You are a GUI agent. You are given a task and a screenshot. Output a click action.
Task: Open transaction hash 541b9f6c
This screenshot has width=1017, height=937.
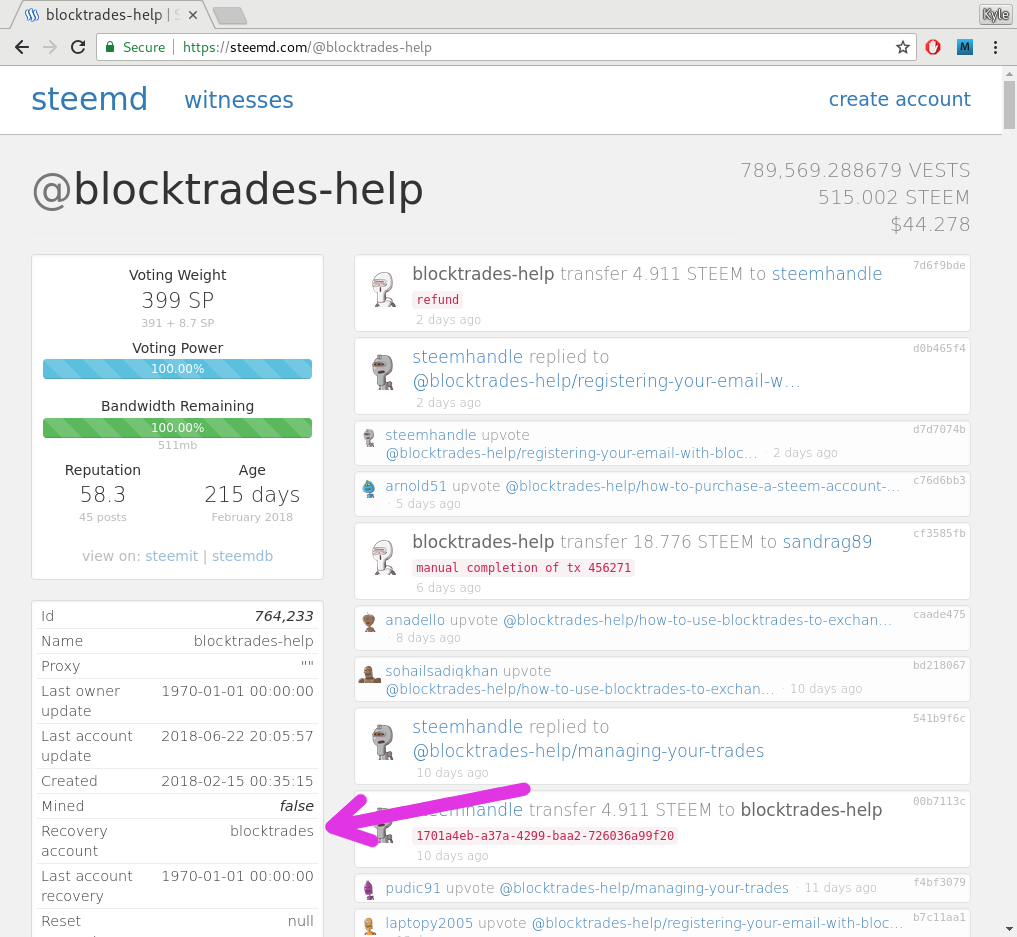(939, 718)
